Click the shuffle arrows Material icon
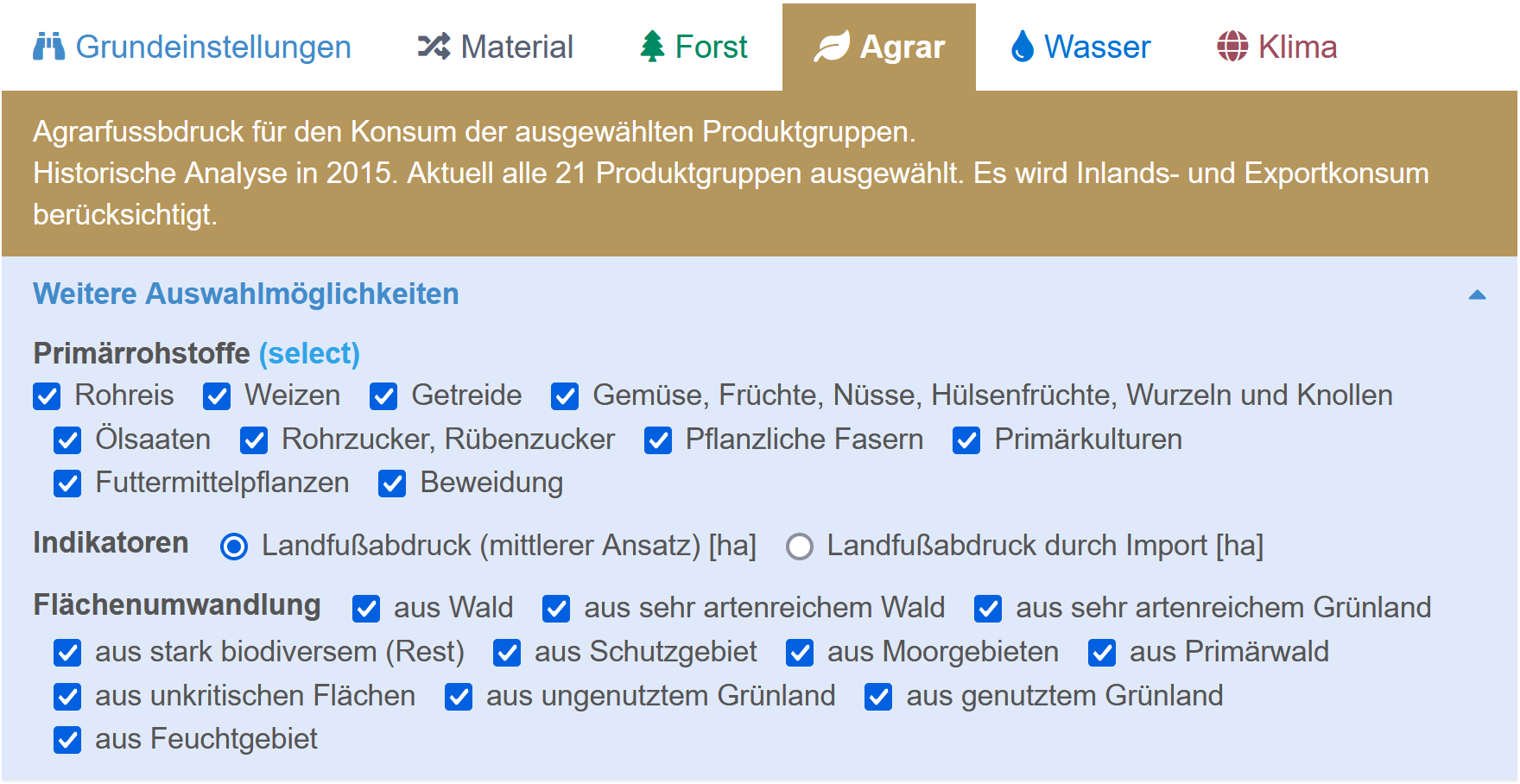Image resolution: width=1520 pixels, height=784 pixels. point(434,47)
